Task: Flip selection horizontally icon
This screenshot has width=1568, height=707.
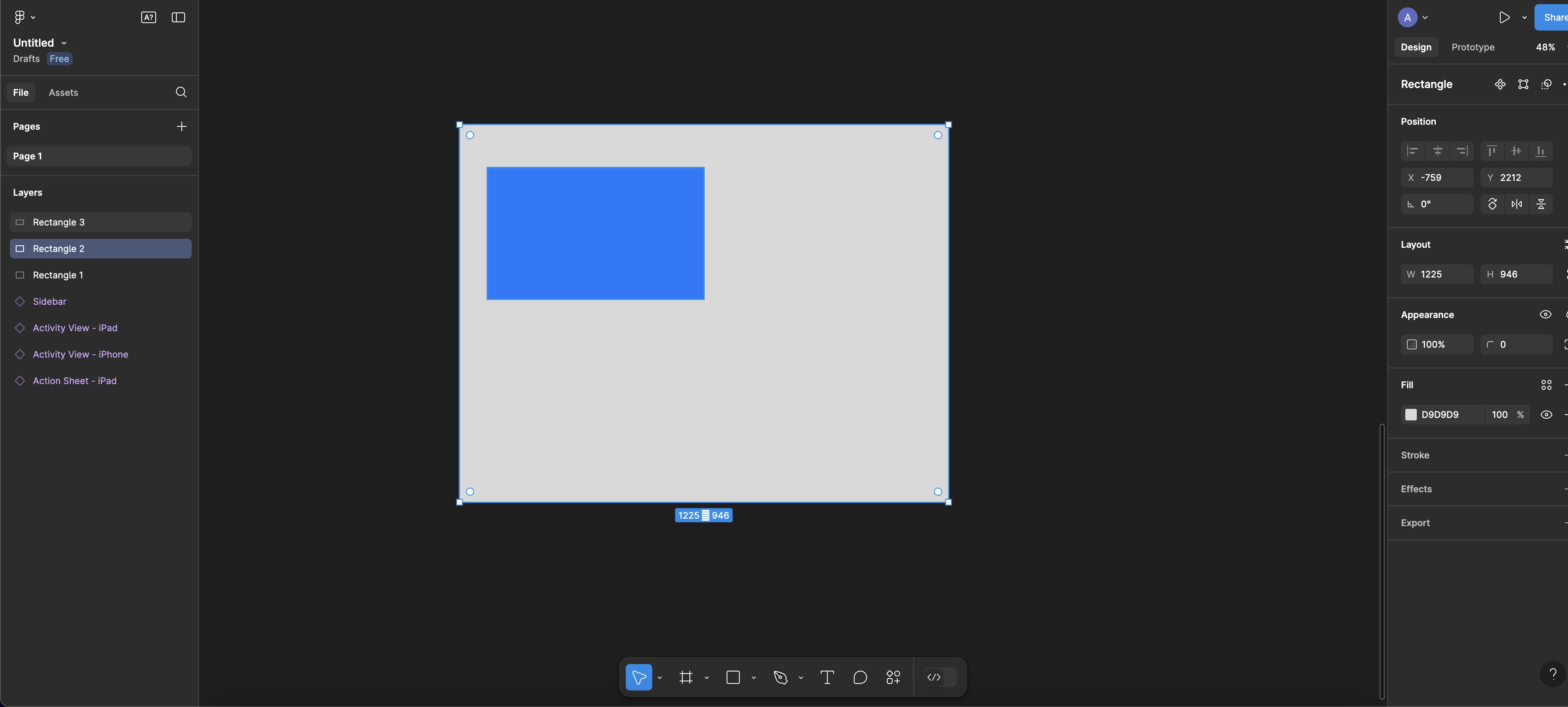Action: coord(1516,204)
